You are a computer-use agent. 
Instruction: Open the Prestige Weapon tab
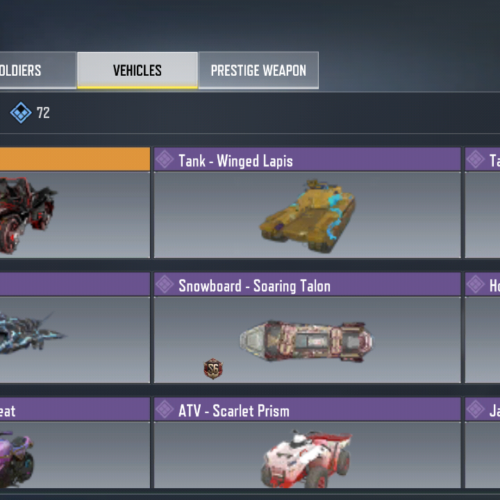click(259, 70)
